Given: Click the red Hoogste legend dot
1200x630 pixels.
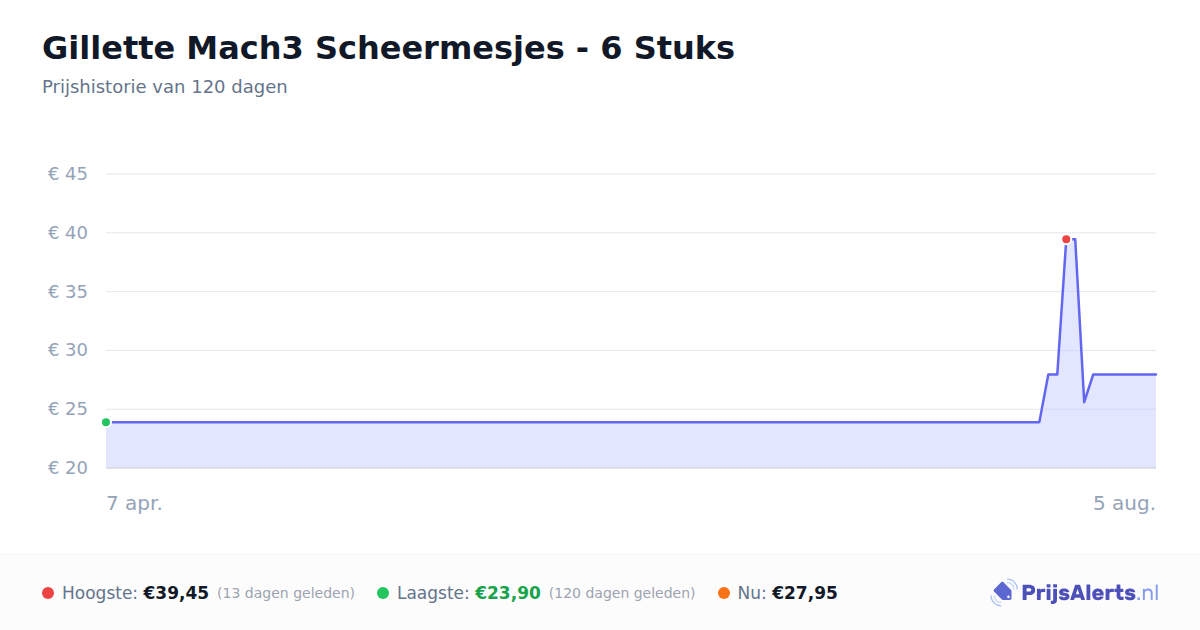Looking at the screenshot, I should [48, 593].
